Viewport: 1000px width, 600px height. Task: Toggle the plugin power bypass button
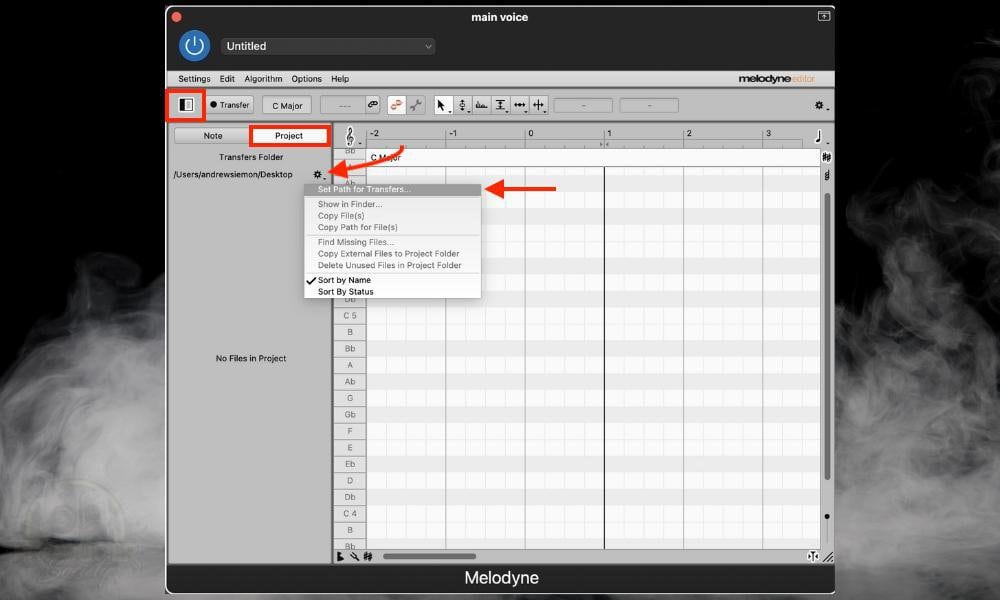[x=195, y=46]
